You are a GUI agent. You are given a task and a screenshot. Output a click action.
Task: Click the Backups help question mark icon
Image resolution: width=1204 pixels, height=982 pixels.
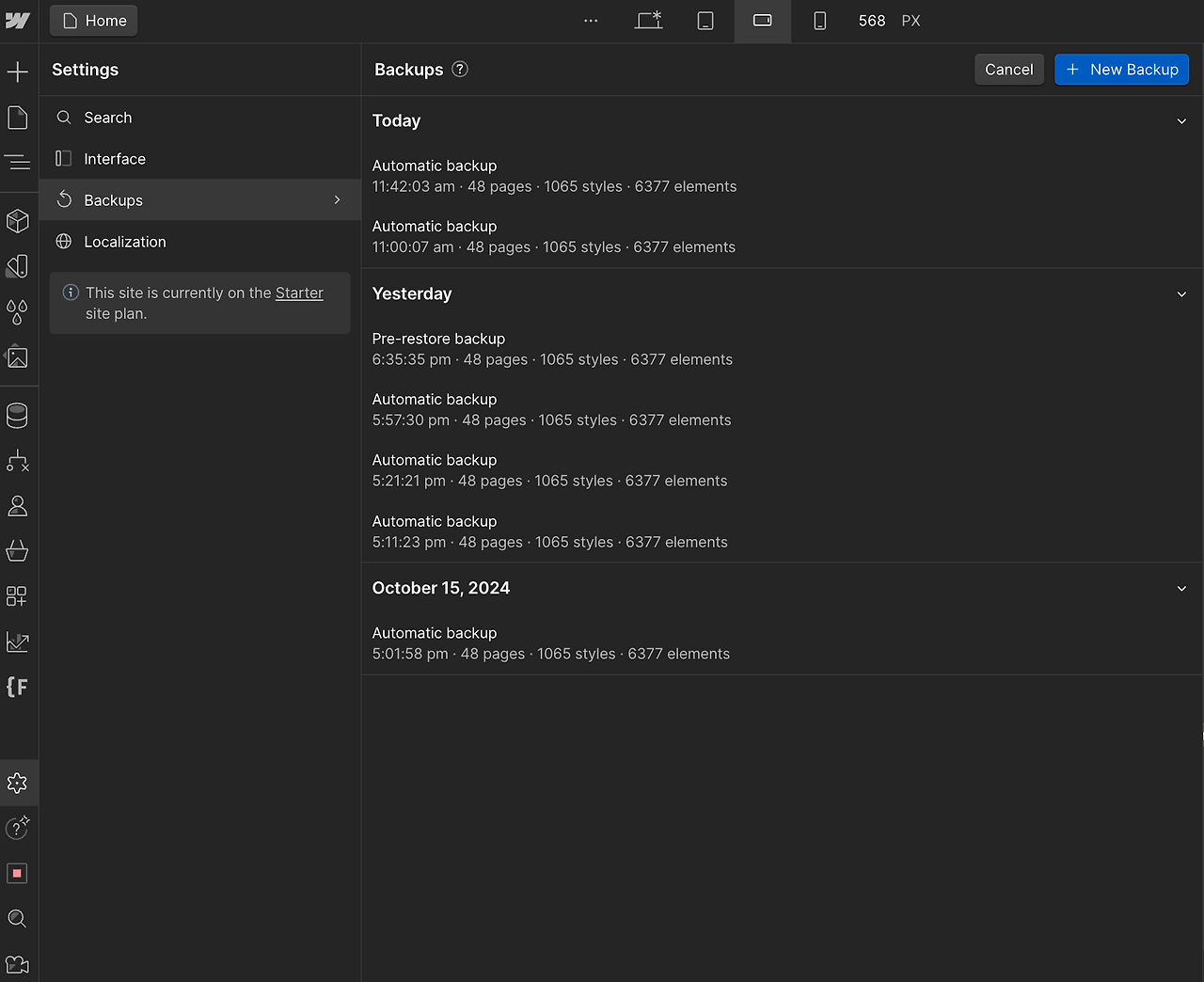[x=460, y=69]
